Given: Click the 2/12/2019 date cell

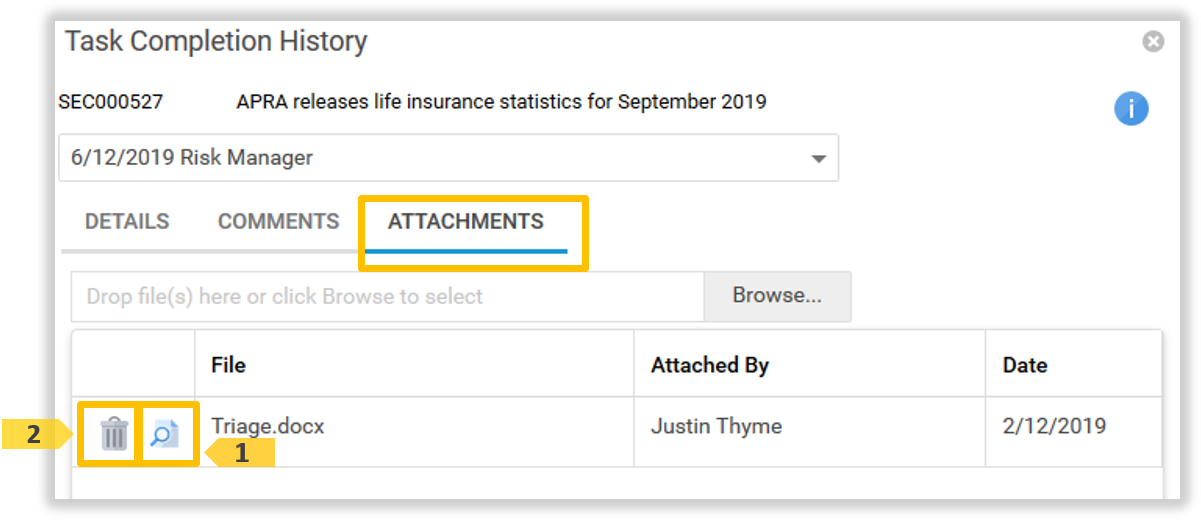Looking at the screenshot, I should (x=1054, y=427).
